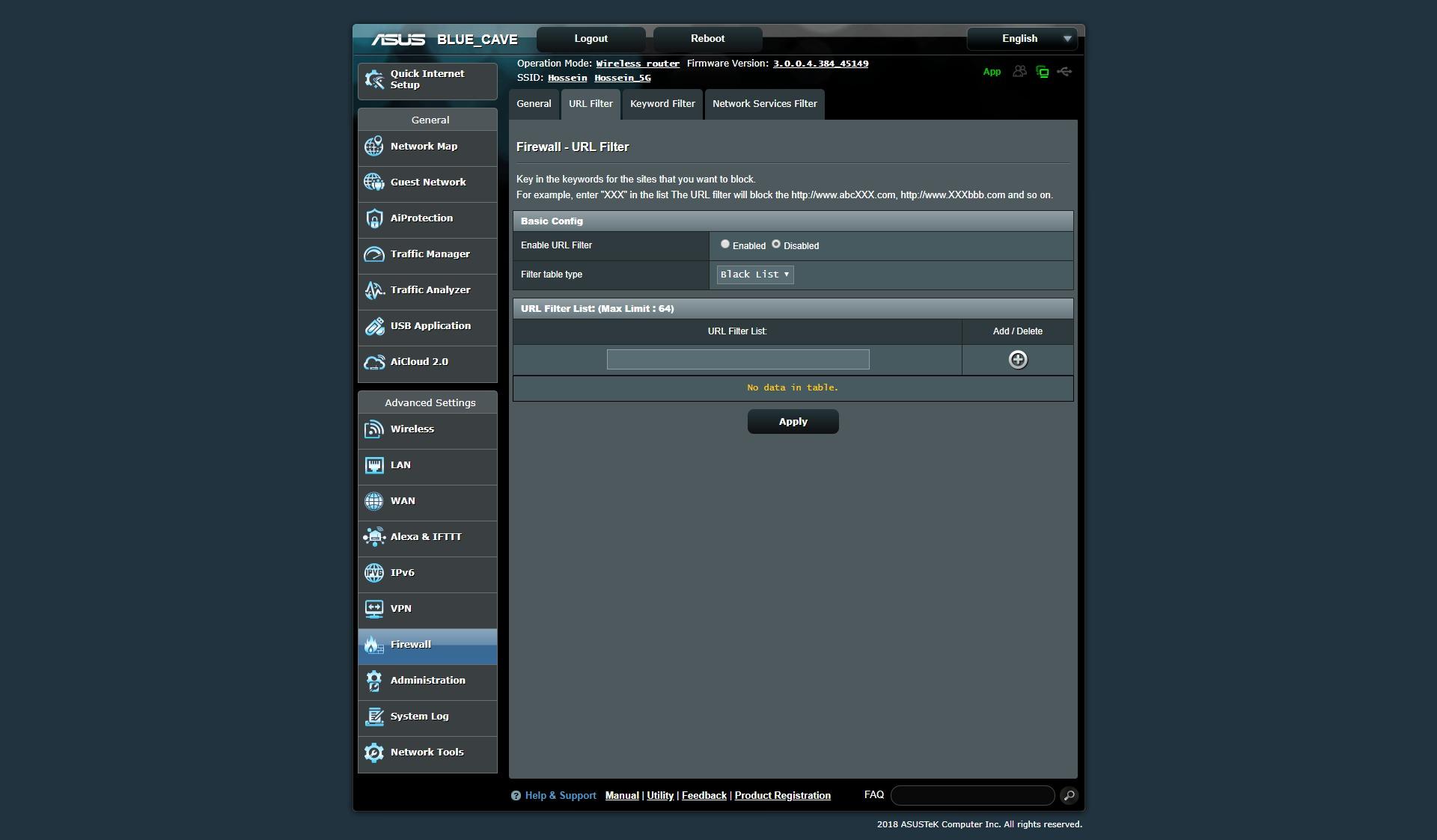
Task: Click the AiCloud 2.0 cloud icon
Action: tap(373, 362)
